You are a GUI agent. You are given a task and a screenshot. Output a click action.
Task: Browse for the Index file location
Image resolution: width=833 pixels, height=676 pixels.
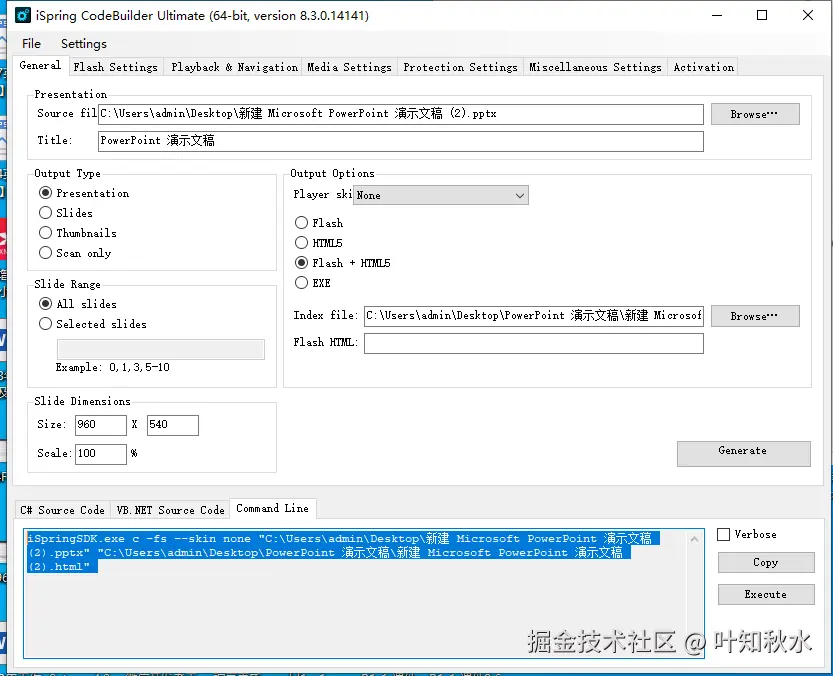[755, 316]
